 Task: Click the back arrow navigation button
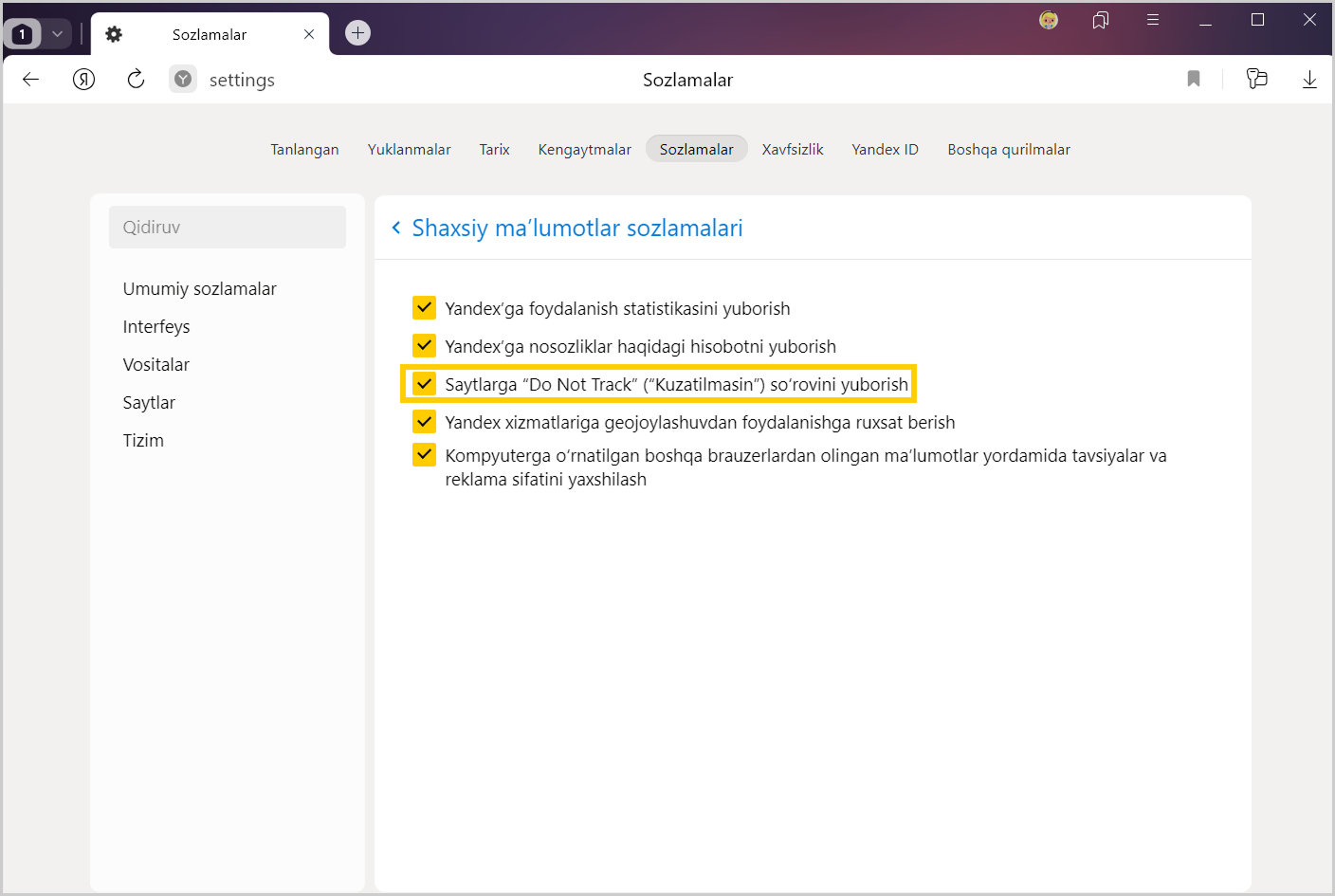point(31,80)
